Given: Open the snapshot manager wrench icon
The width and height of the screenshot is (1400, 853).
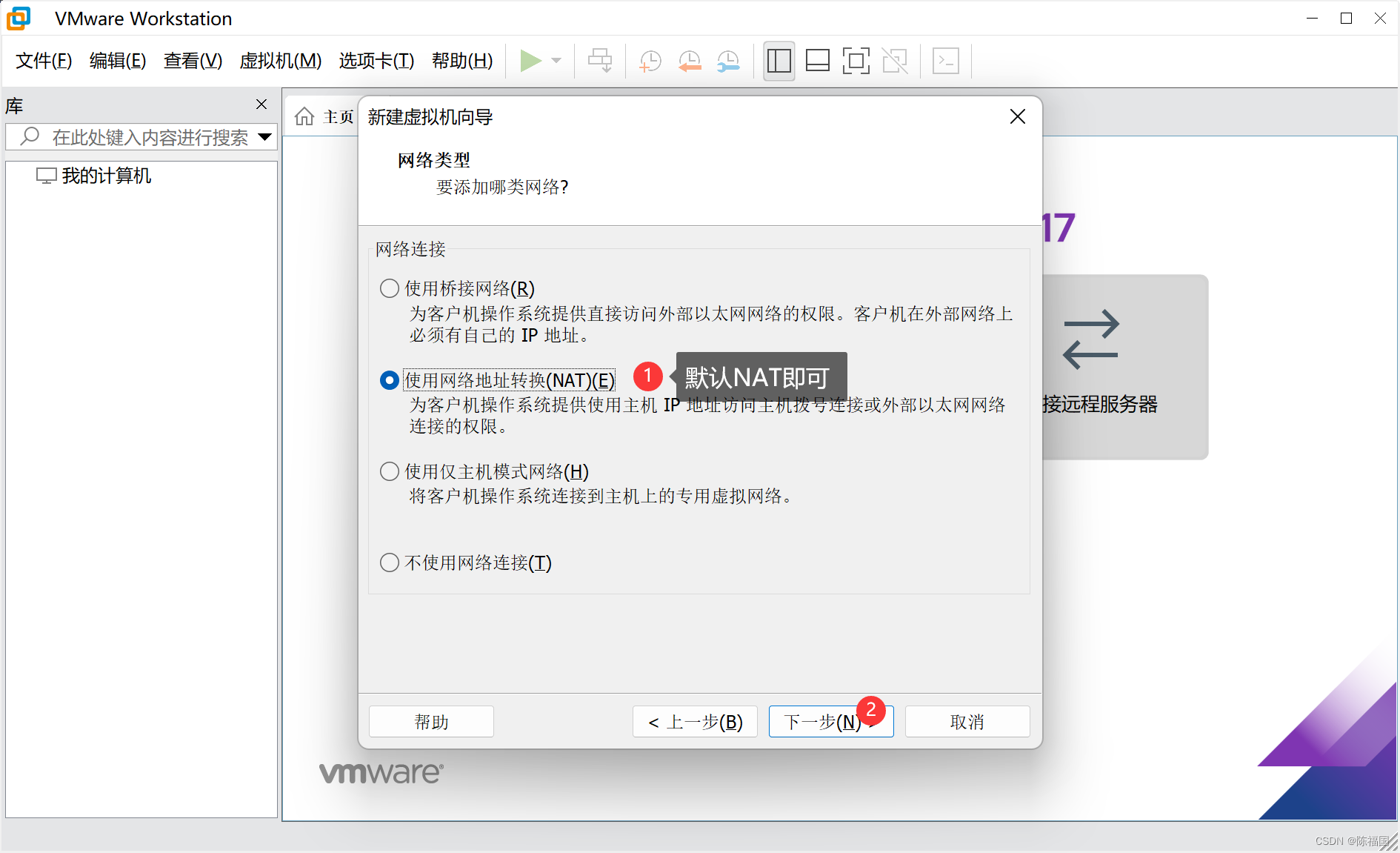Looking at the screenshot, I should coord(728,61).
